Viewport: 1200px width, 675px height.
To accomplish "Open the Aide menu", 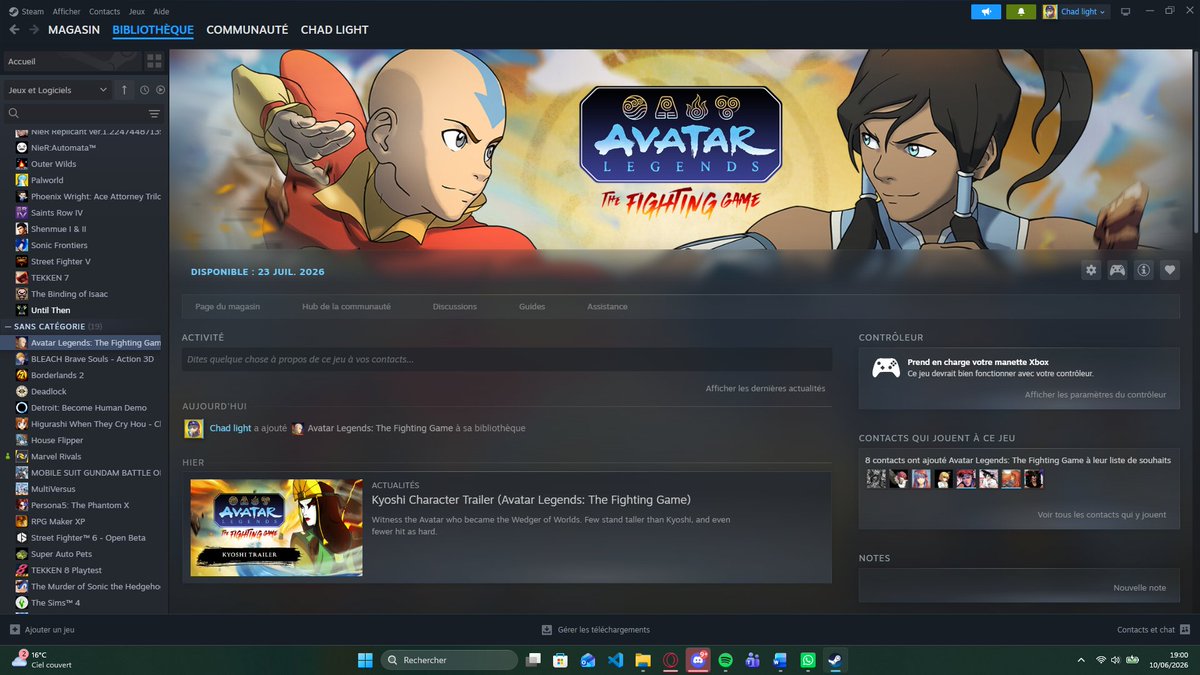I will click(x=162, y=11).
